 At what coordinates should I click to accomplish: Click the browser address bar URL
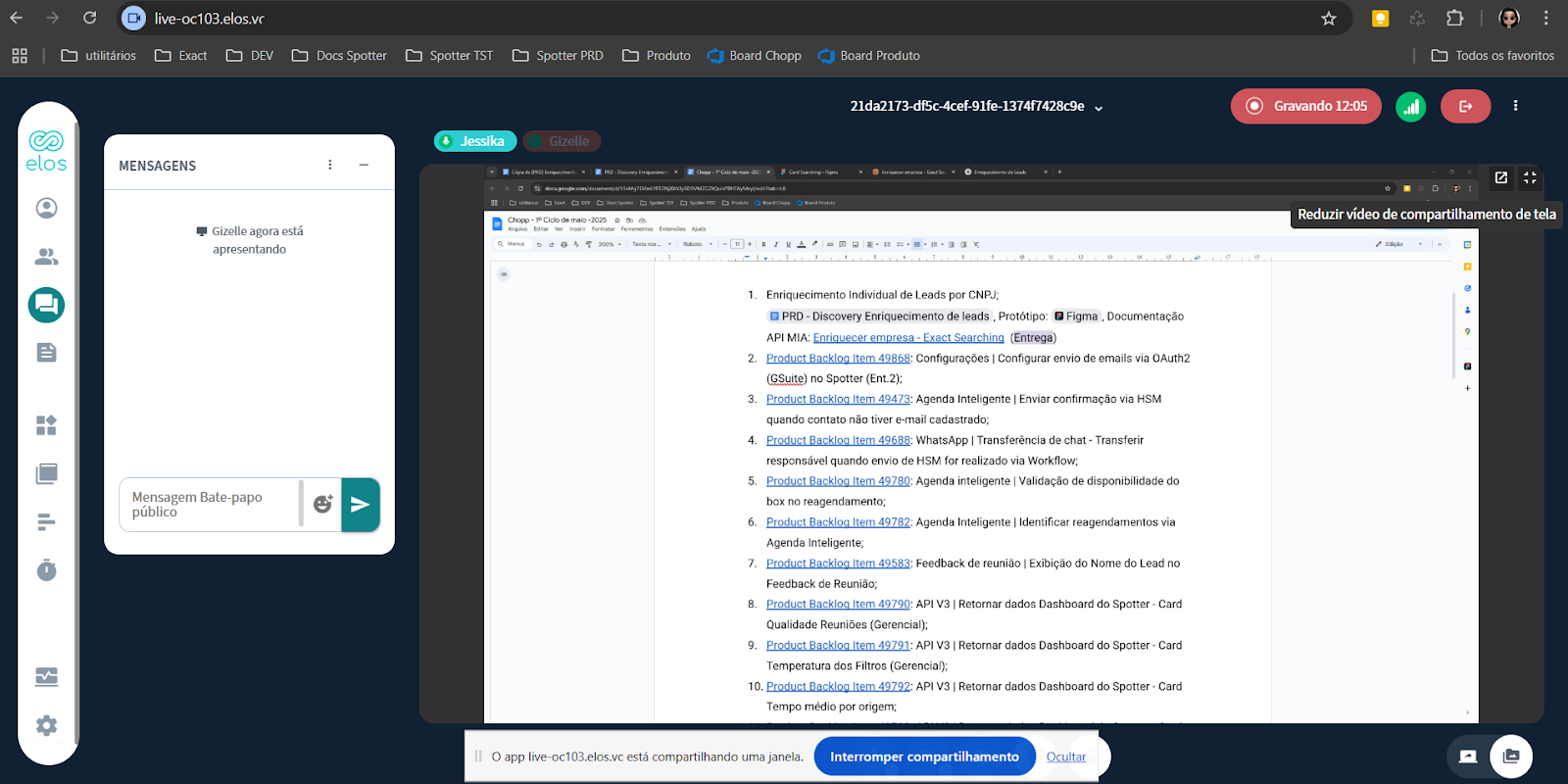click(209, 19)
